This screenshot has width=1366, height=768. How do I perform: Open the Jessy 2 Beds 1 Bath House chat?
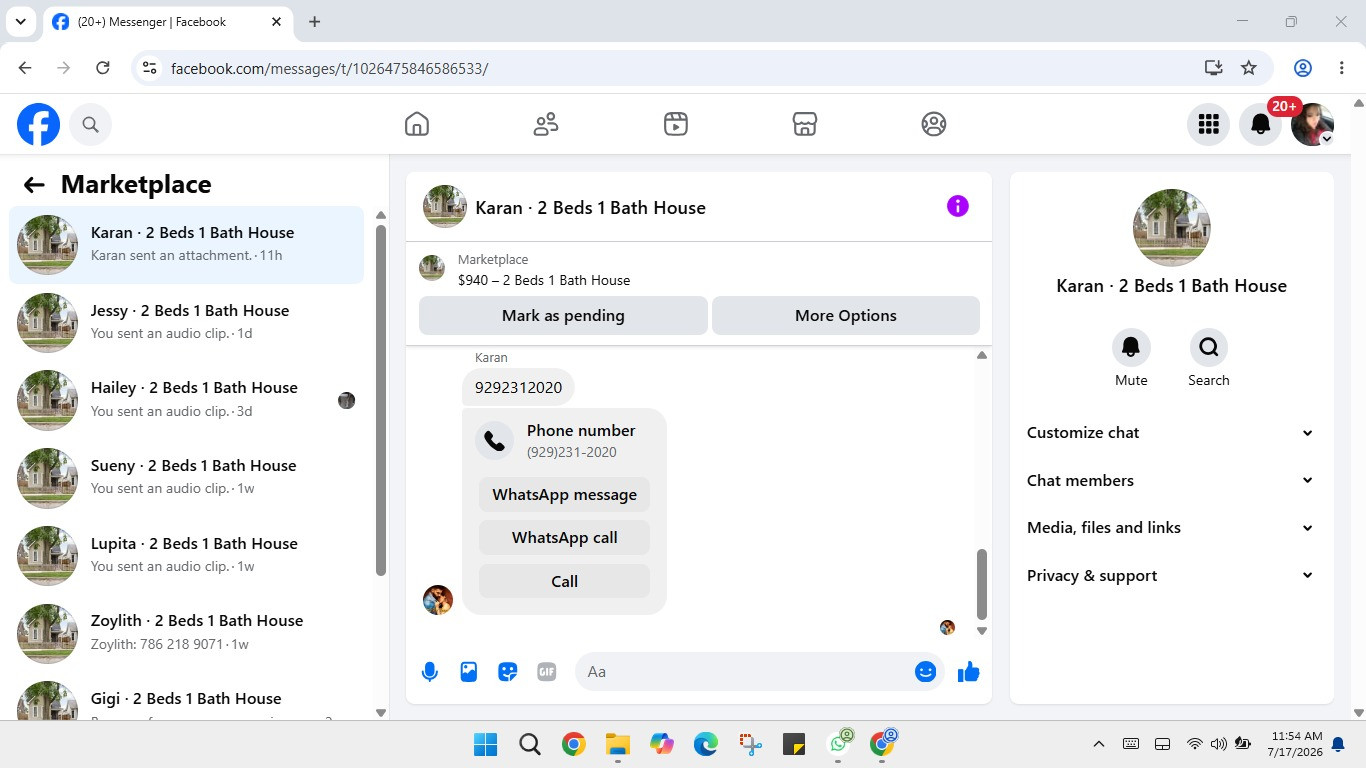187,322
